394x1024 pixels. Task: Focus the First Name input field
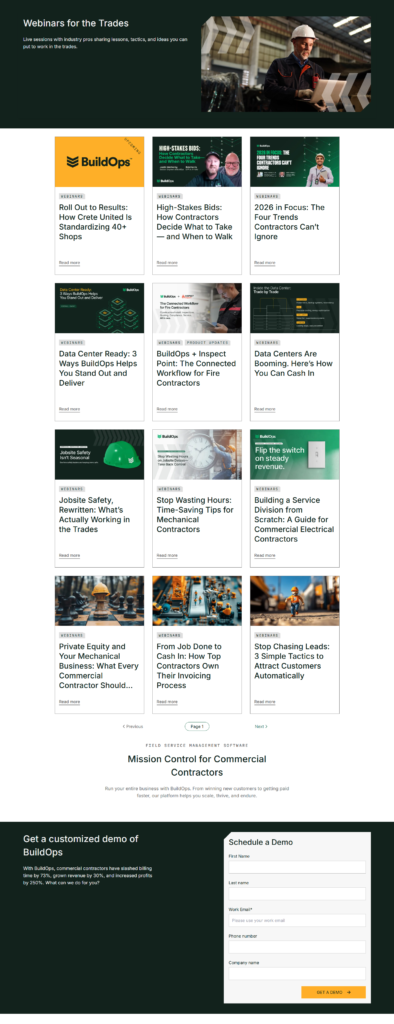tap(297, 867)
